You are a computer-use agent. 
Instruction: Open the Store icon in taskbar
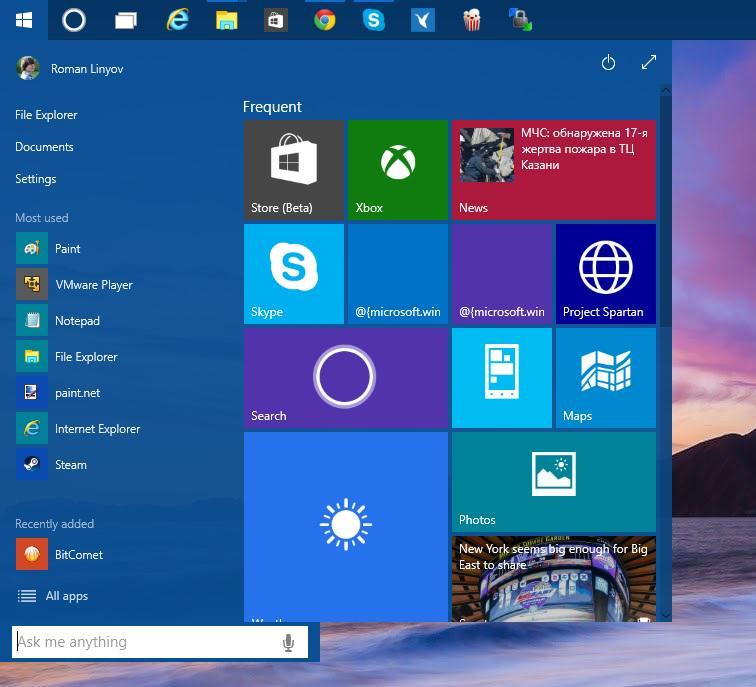pyautogui.click(x=276, y=21)
